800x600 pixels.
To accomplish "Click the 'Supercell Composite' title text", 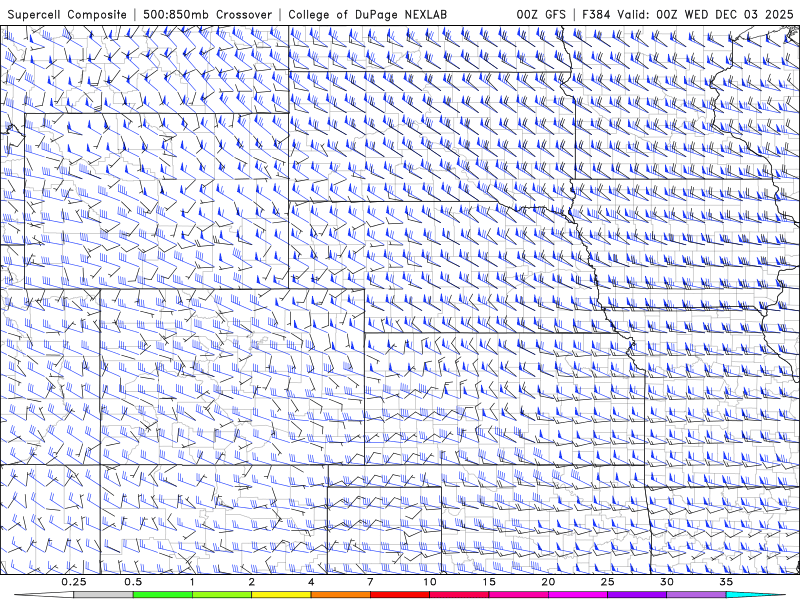I will pyautogui.click(x=67, y=14).
